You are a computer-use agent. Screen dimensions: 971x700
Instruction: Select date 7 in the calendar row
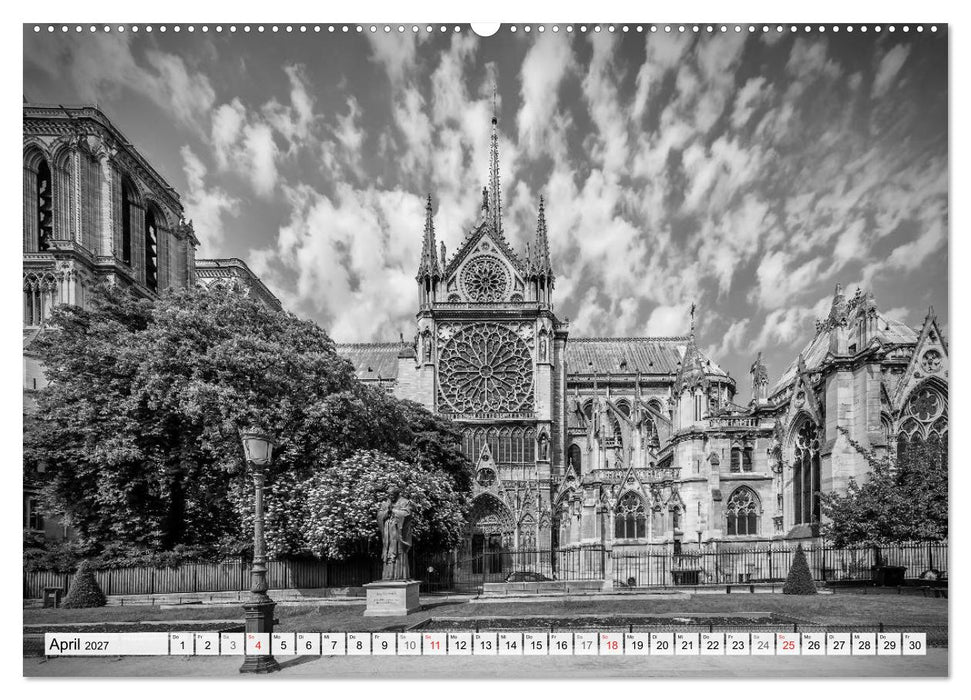tap(333, 644)
